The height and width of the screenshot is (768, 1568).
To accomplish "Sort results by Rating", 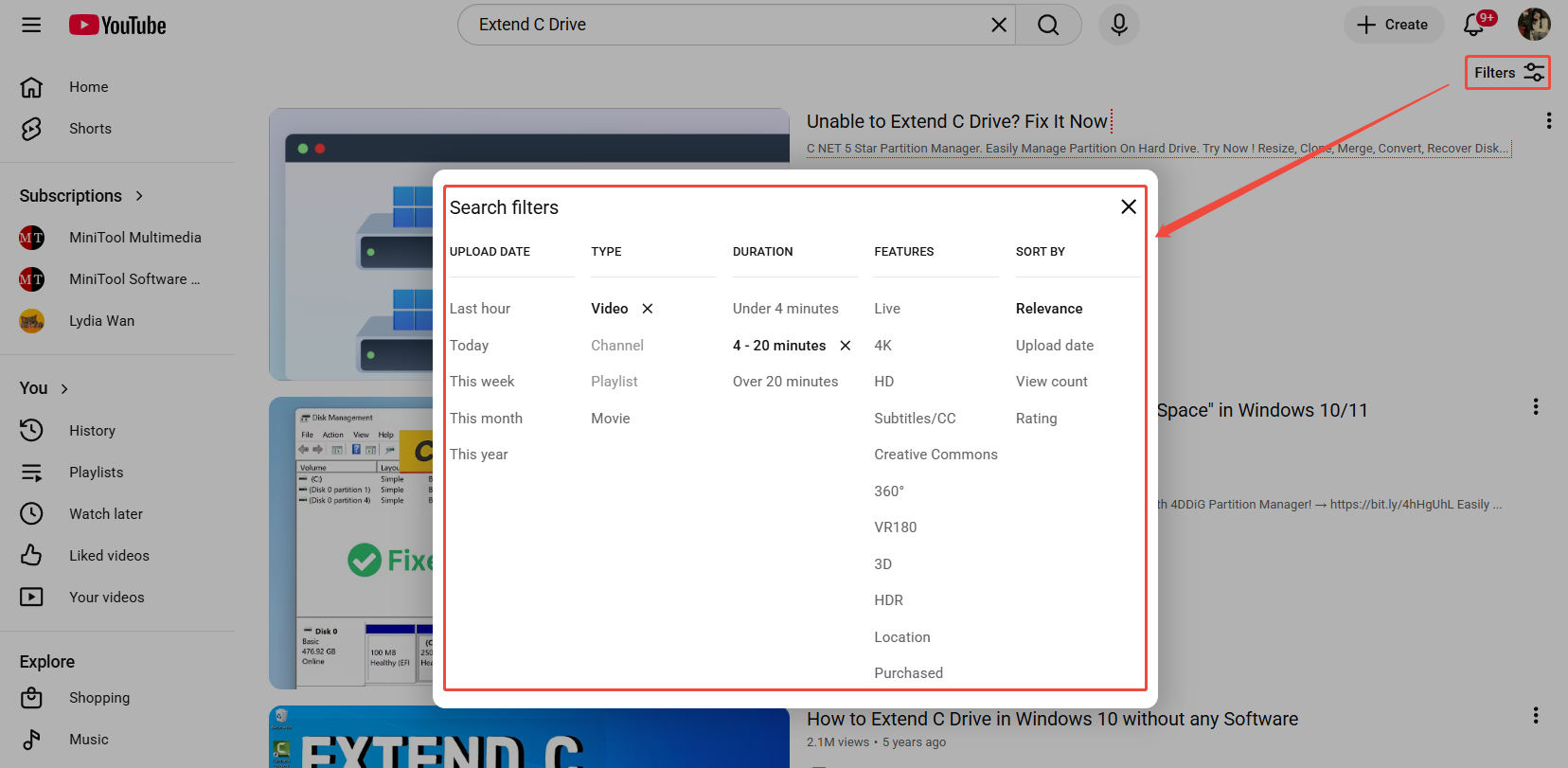I will (1037, 419).
